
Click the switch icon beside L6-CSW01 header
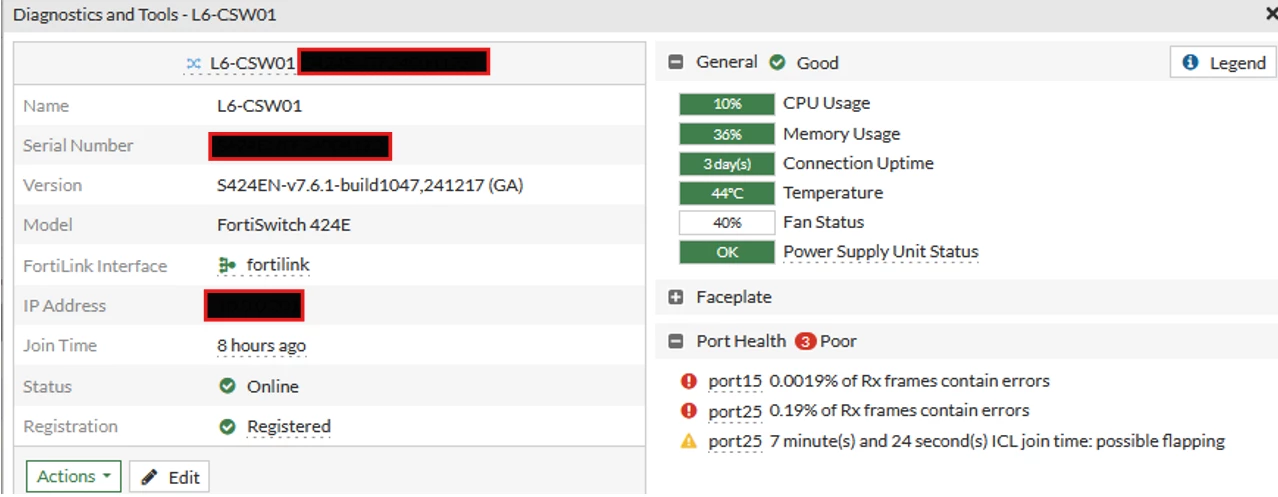coord(194,63)
